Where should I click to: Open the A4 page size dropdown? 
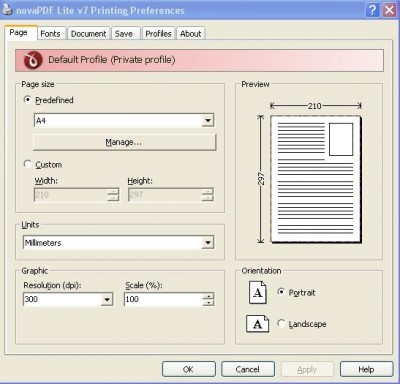click(208, 120)
